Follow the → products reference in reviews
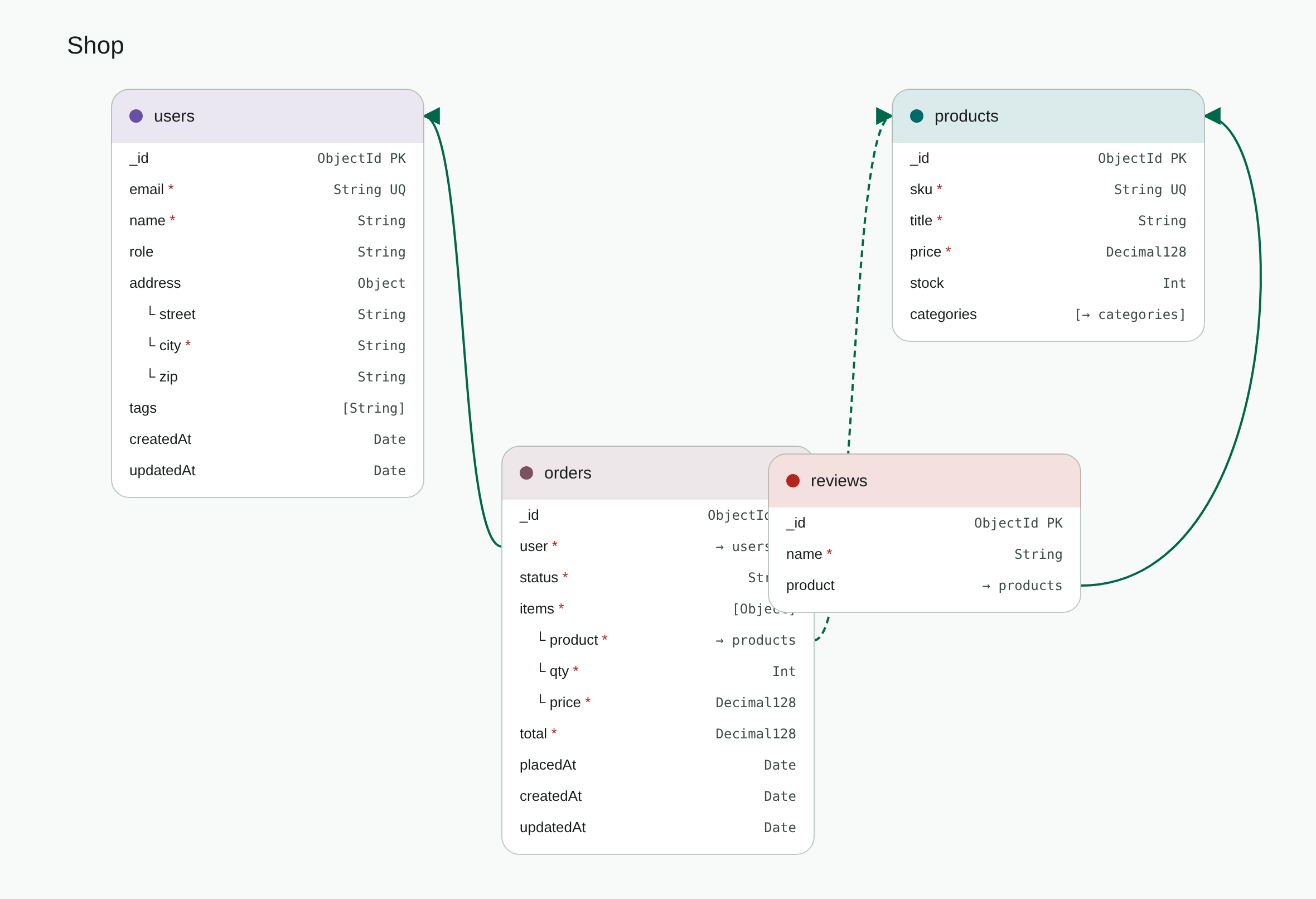This screenshot has height=899, width=1316. pyautogui.click(x=1022, y=586)
